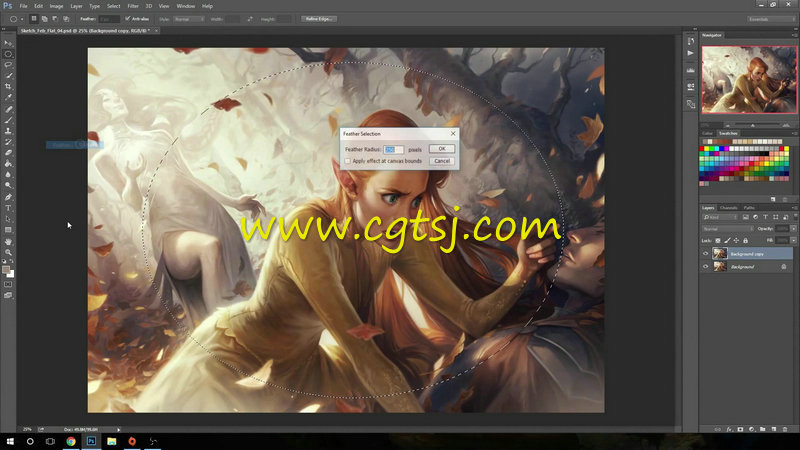800x450 pixels.
Task: Enable Apply effect at canvas bounds
Action: tap(348, 161)
